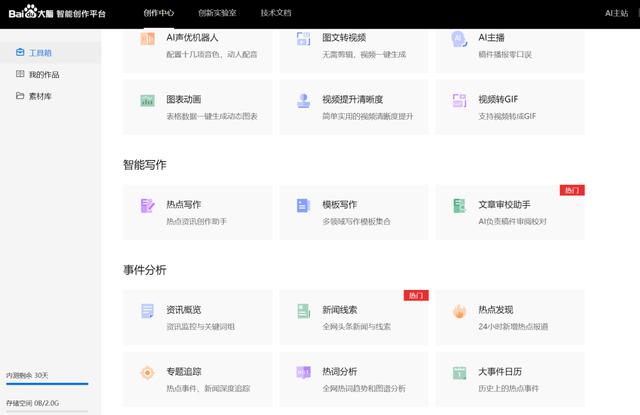Click the AI声优机器人 icon
The width and height of the screenshot is (640, 415).
[x=148, y=38]
